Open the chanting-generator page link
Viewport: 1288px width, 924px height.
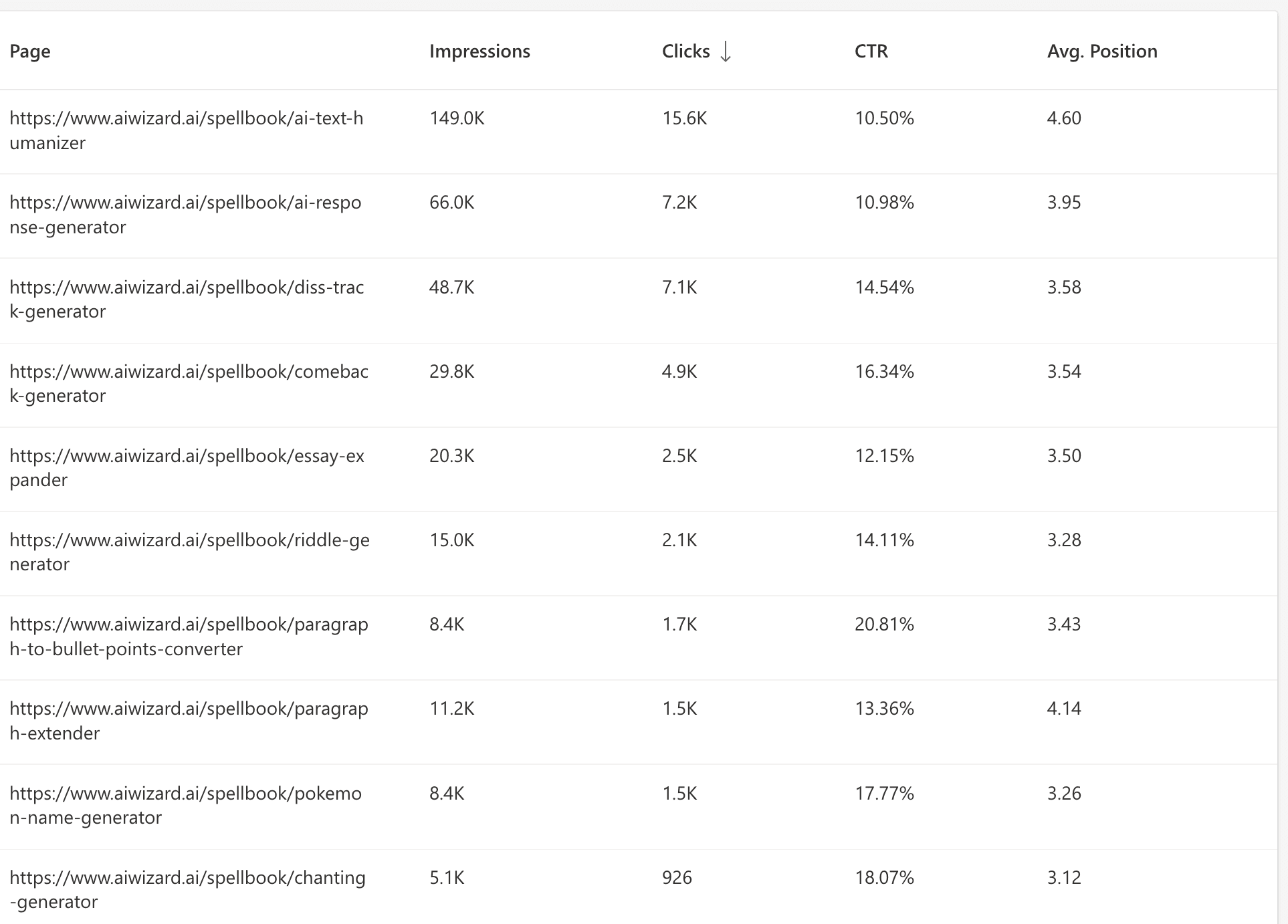tap(187, 889)
